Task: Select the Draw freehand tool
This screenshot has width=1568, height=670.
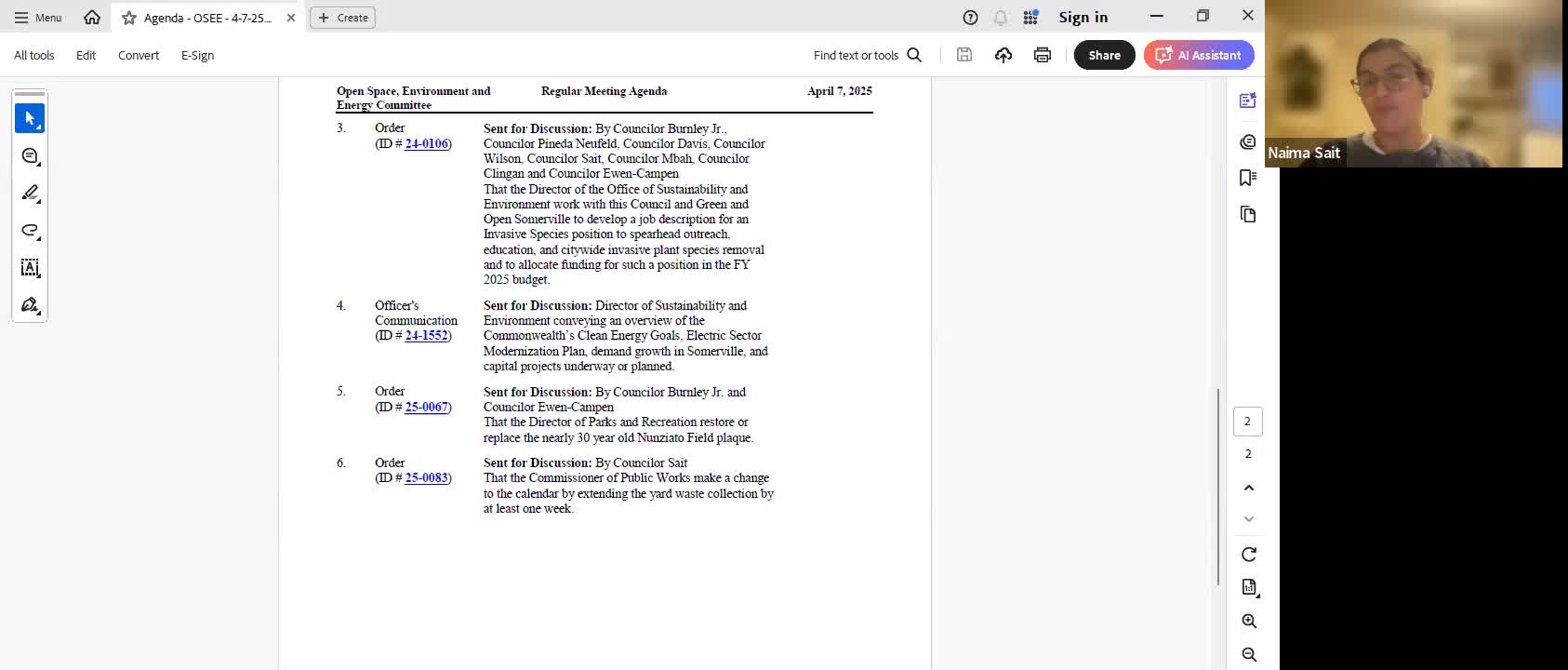Action: 30,230
